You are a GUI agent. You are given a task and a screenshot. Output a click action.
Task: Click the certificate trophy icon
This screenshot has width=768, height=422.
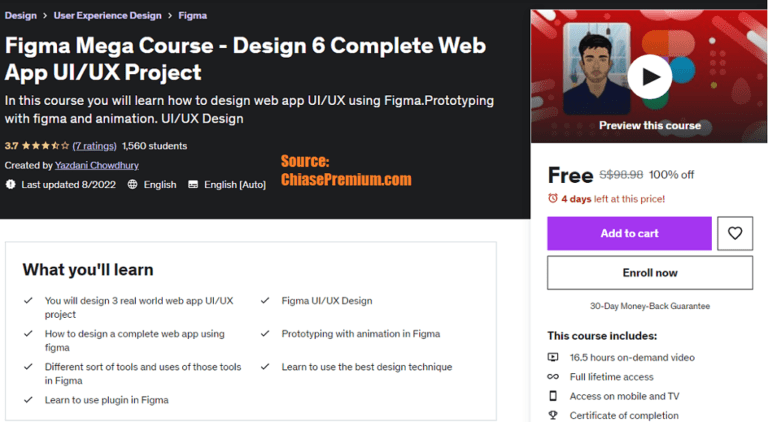(x=553, y=415)
